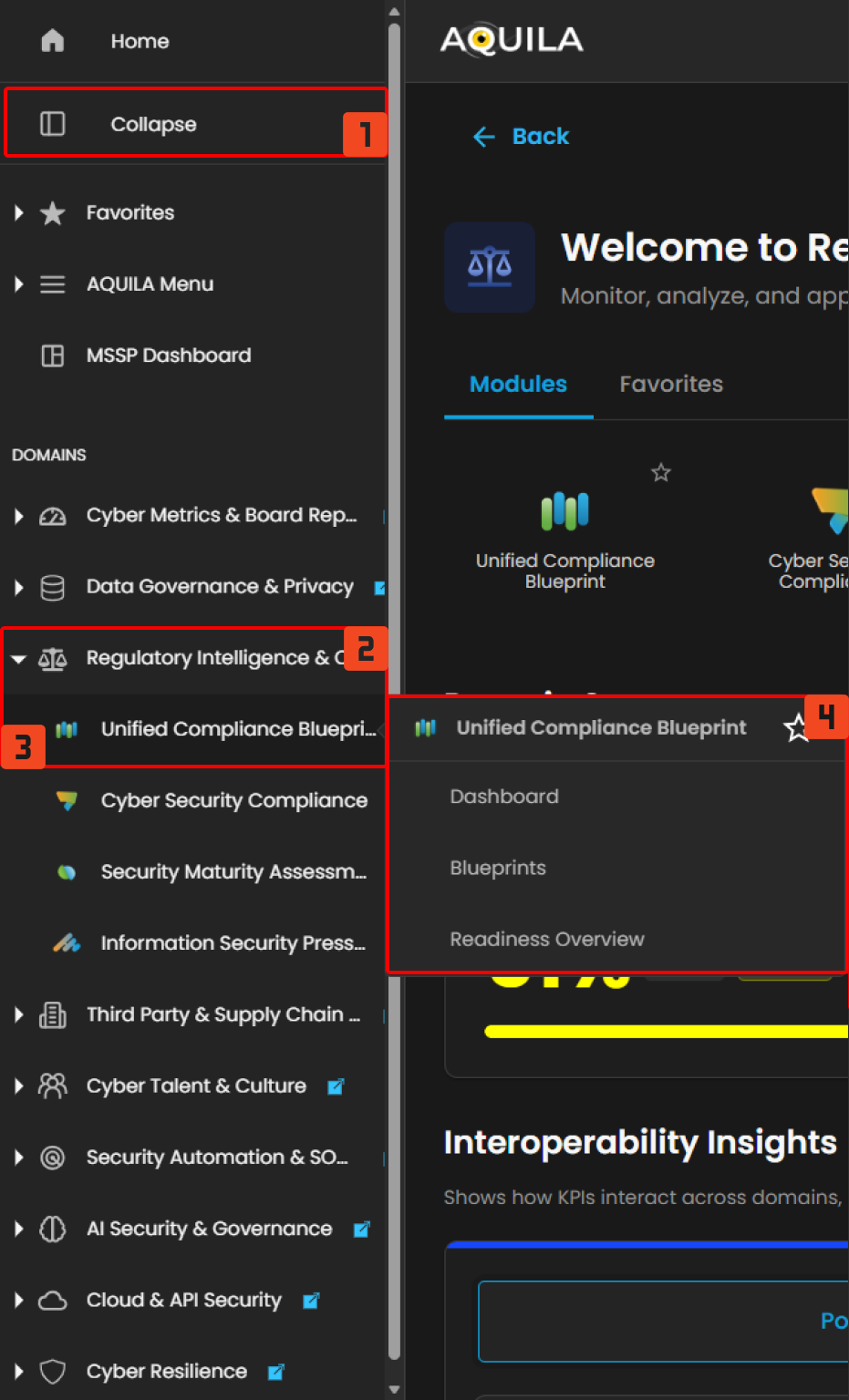Click the sidebar scrollbar up arrow

point(394,12)
